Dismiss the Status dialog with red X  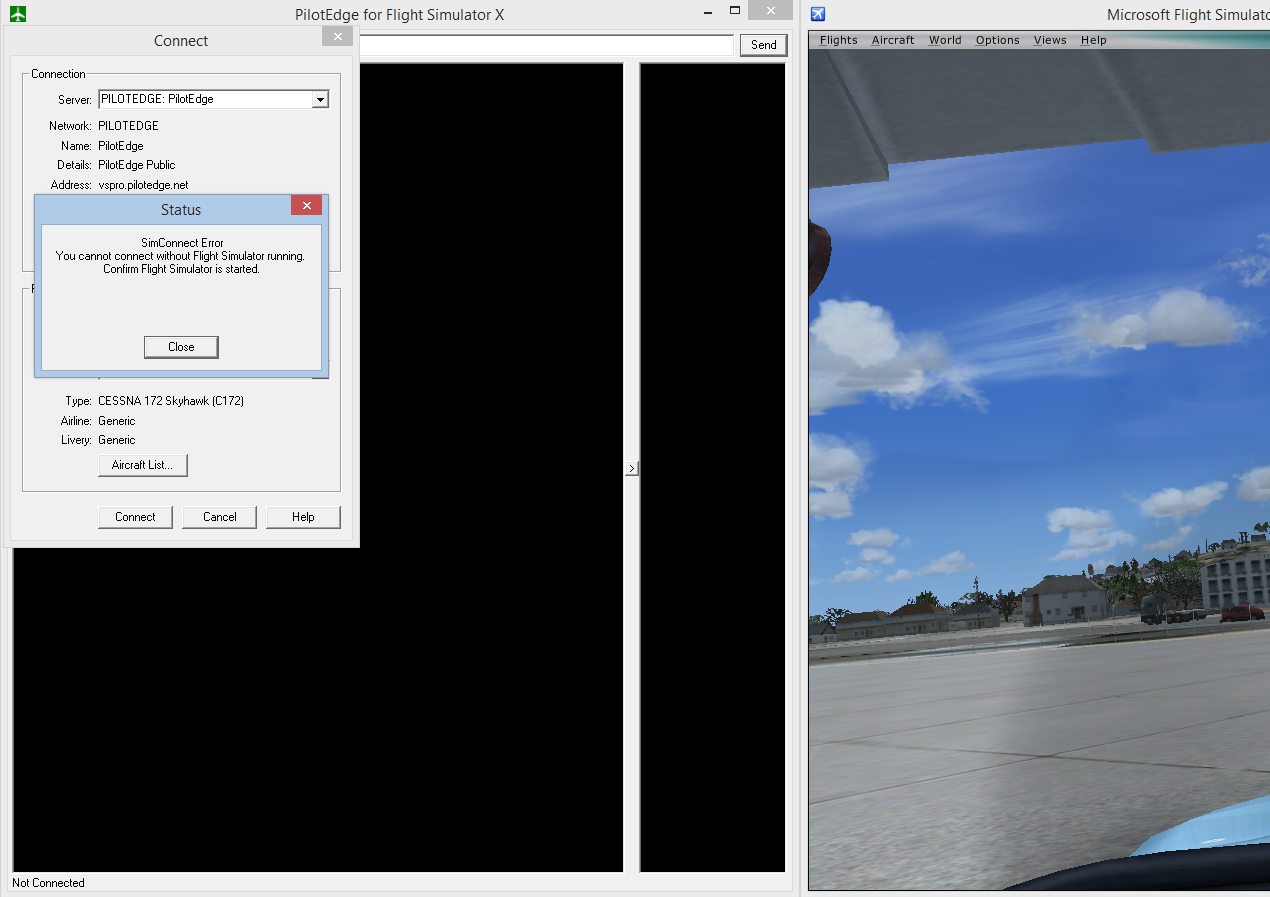click(x=306, y=206)
